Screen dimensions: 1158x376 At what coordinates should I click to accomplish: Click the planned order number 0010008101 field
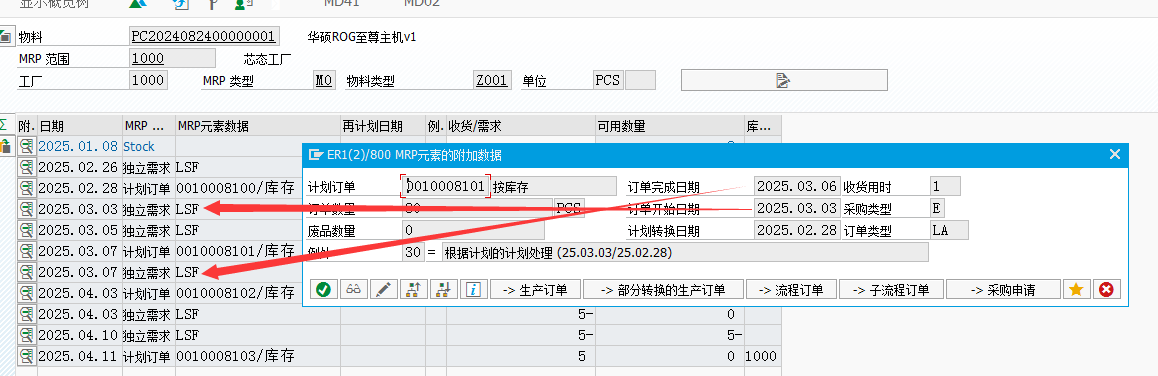pyautogui.click(x=446, y=186)
